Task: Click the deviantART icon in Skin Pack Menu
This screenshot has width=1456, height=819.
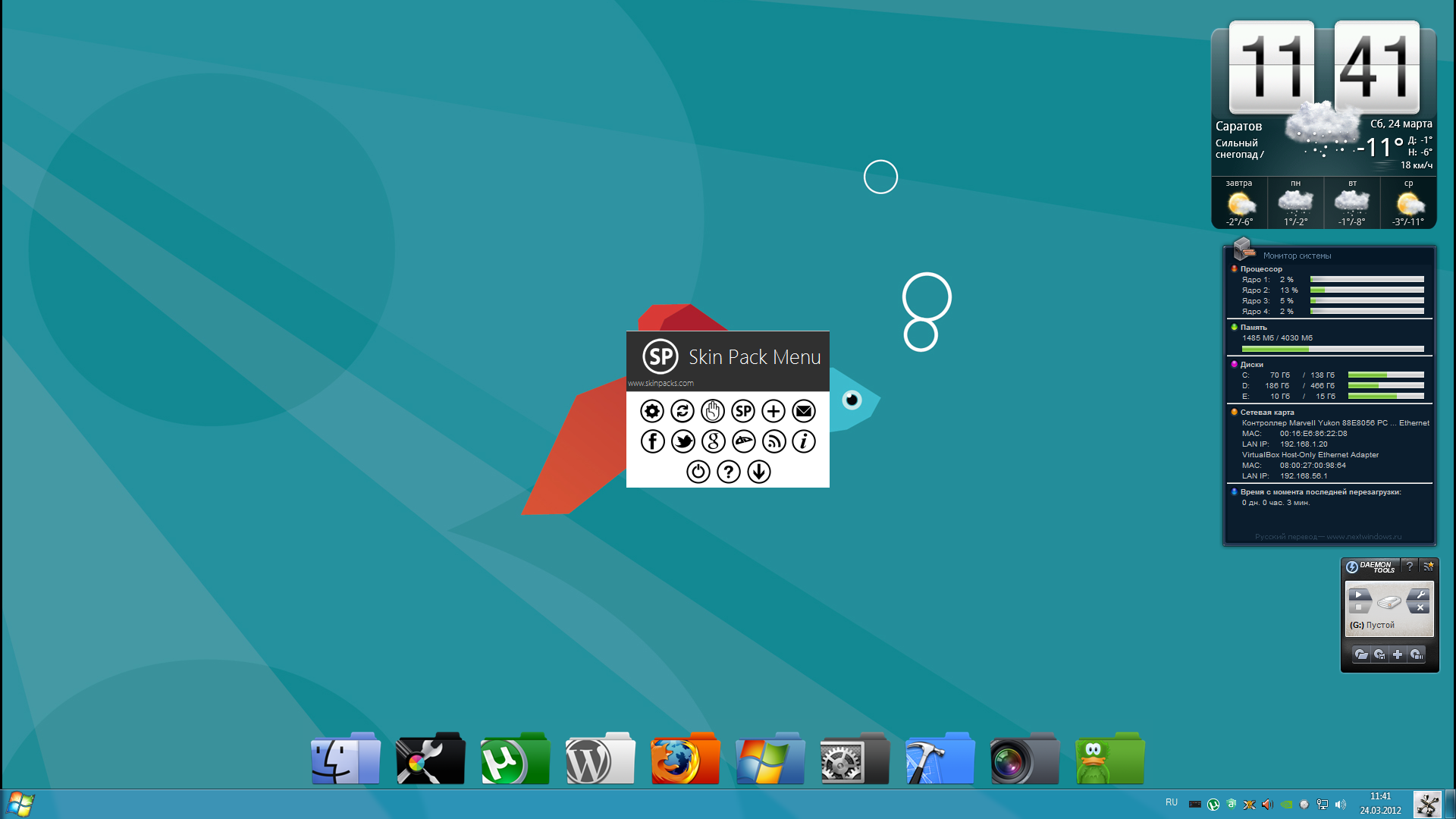Action: (x=743, y=441)
